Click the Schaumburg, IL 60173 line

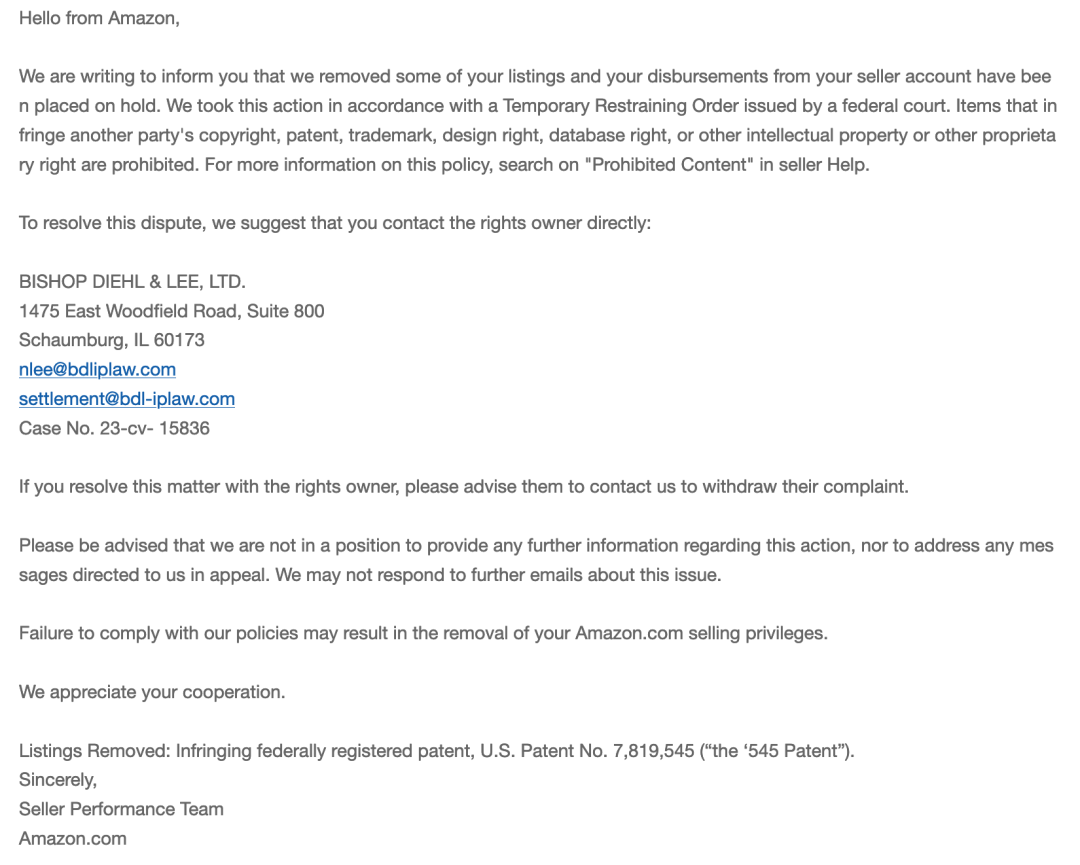[x=112, y=340]
